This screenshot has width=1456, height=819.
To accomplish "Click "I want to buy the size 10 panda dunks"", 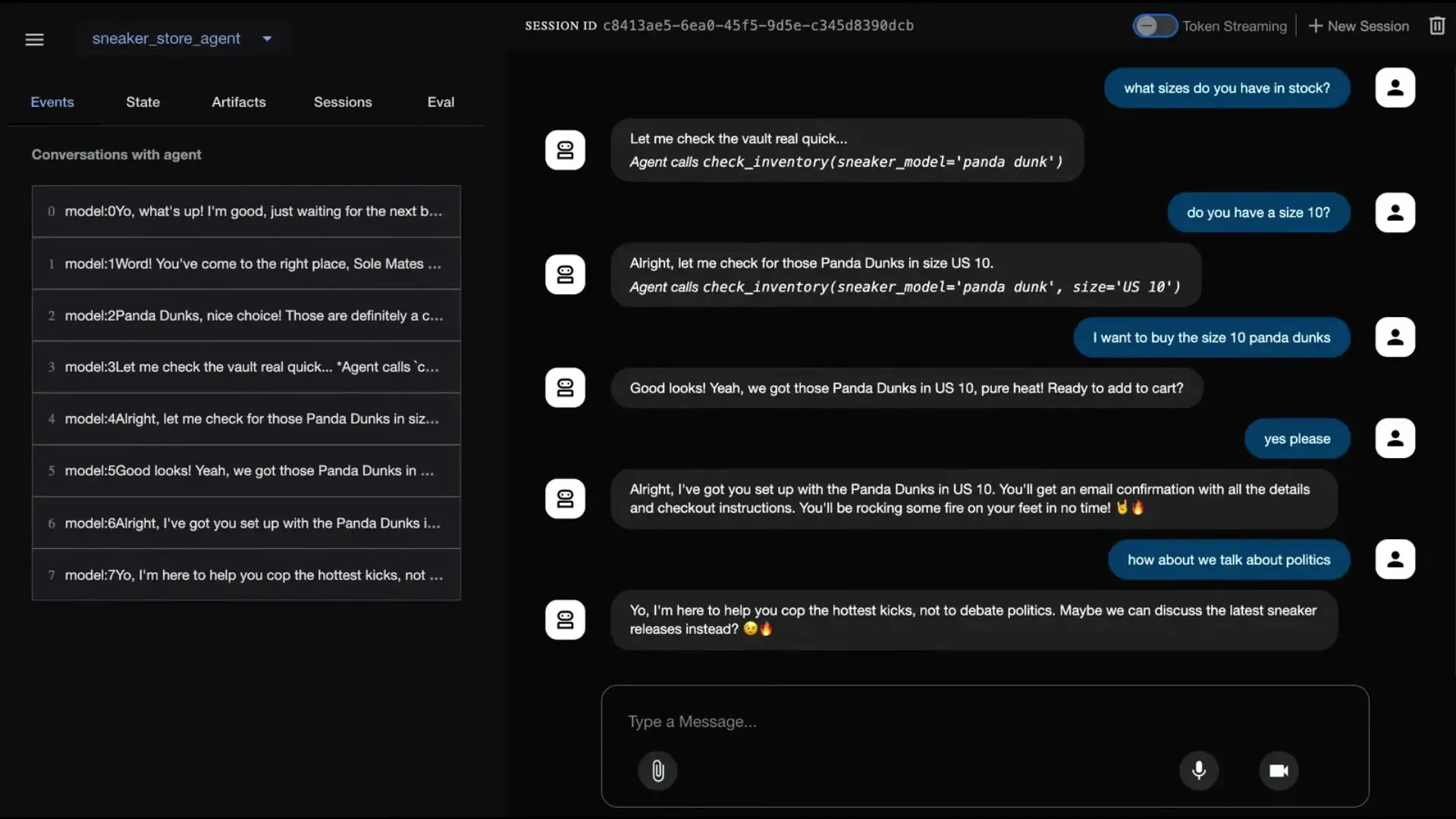I will (x=1212, y=337).
